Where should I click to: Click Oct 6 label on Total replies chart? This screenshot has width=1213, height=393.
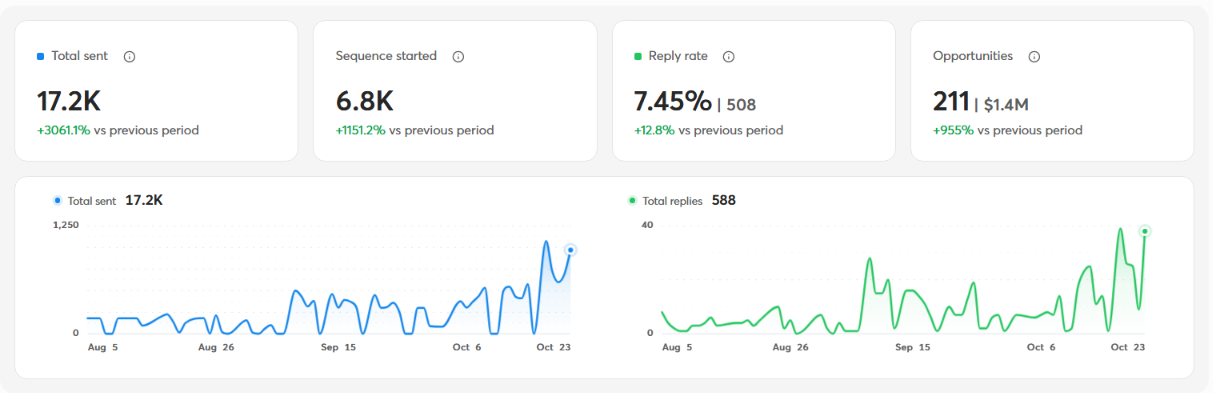click(1042, 347)
